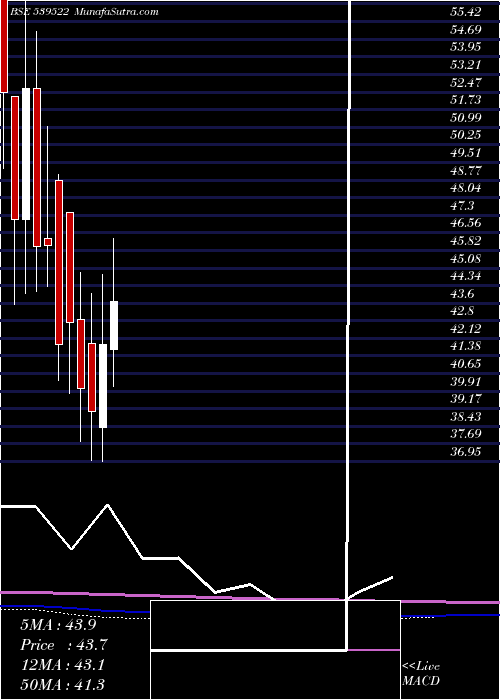The image size is (500, 700).
Task: Click the 42.8 price axis label
Action: pos(462,312)
